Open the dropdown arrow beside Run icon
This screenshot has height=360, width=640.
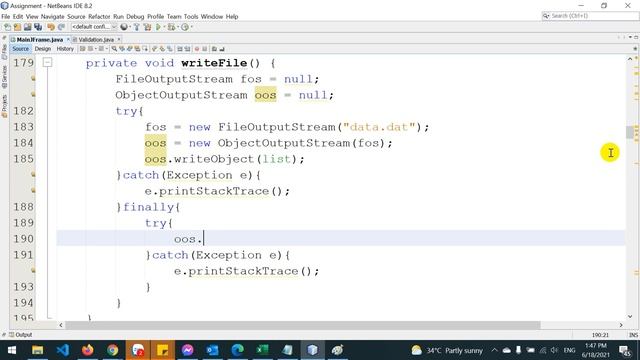tap(164, 27)
